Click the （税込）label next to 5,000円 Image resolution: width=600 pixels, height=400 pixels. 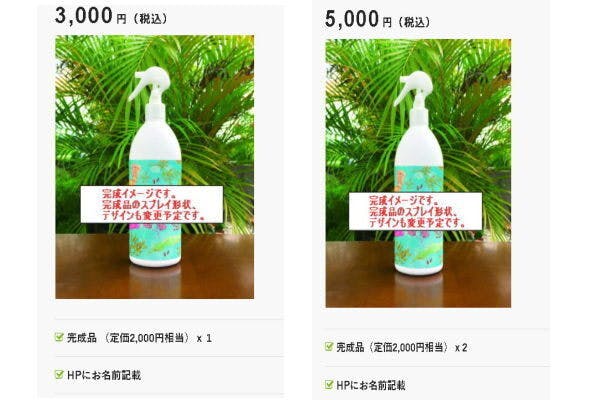414,22
